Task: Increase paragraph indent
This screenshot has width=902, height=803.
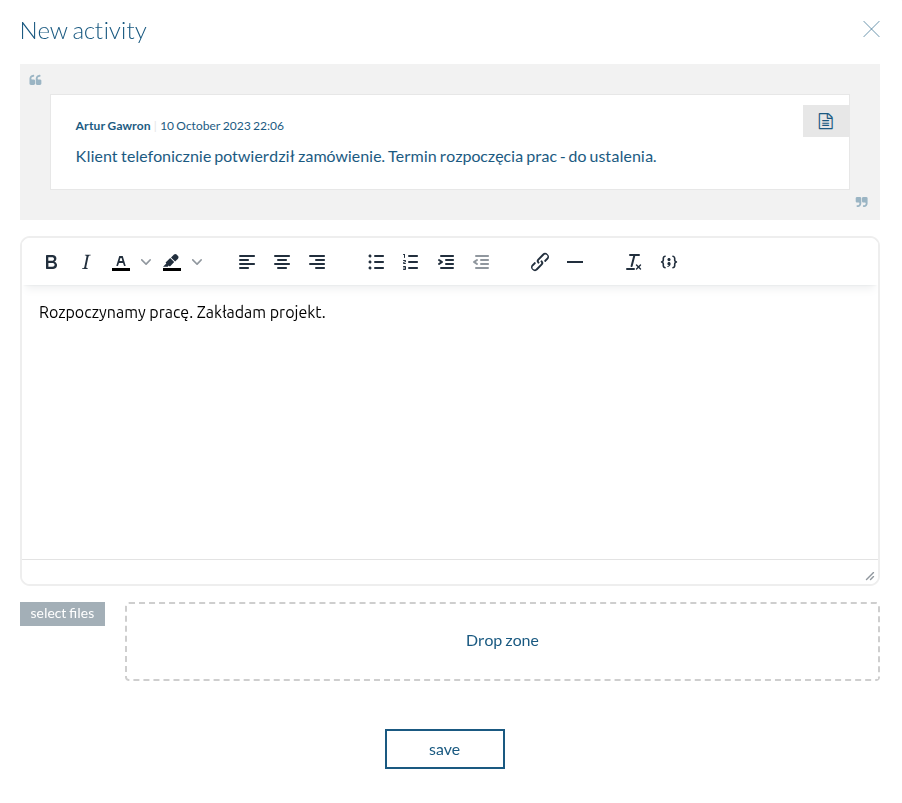Action: click(446, 262)
